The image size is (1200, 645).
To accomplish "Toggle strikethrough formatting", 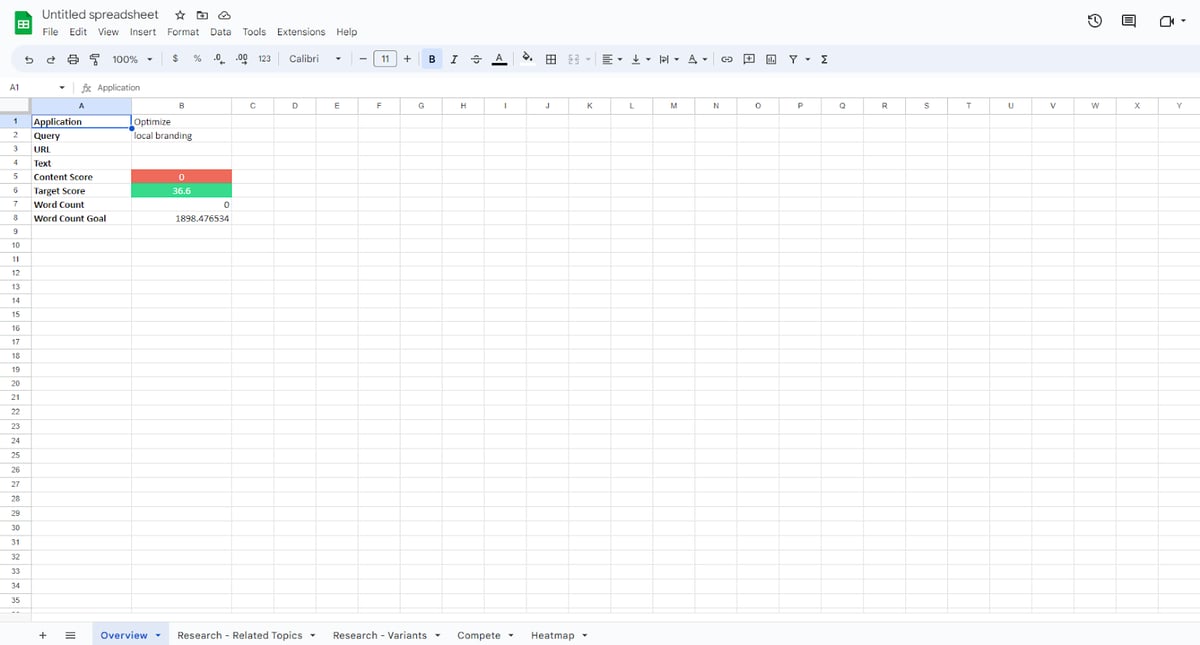I will [476, 59].
